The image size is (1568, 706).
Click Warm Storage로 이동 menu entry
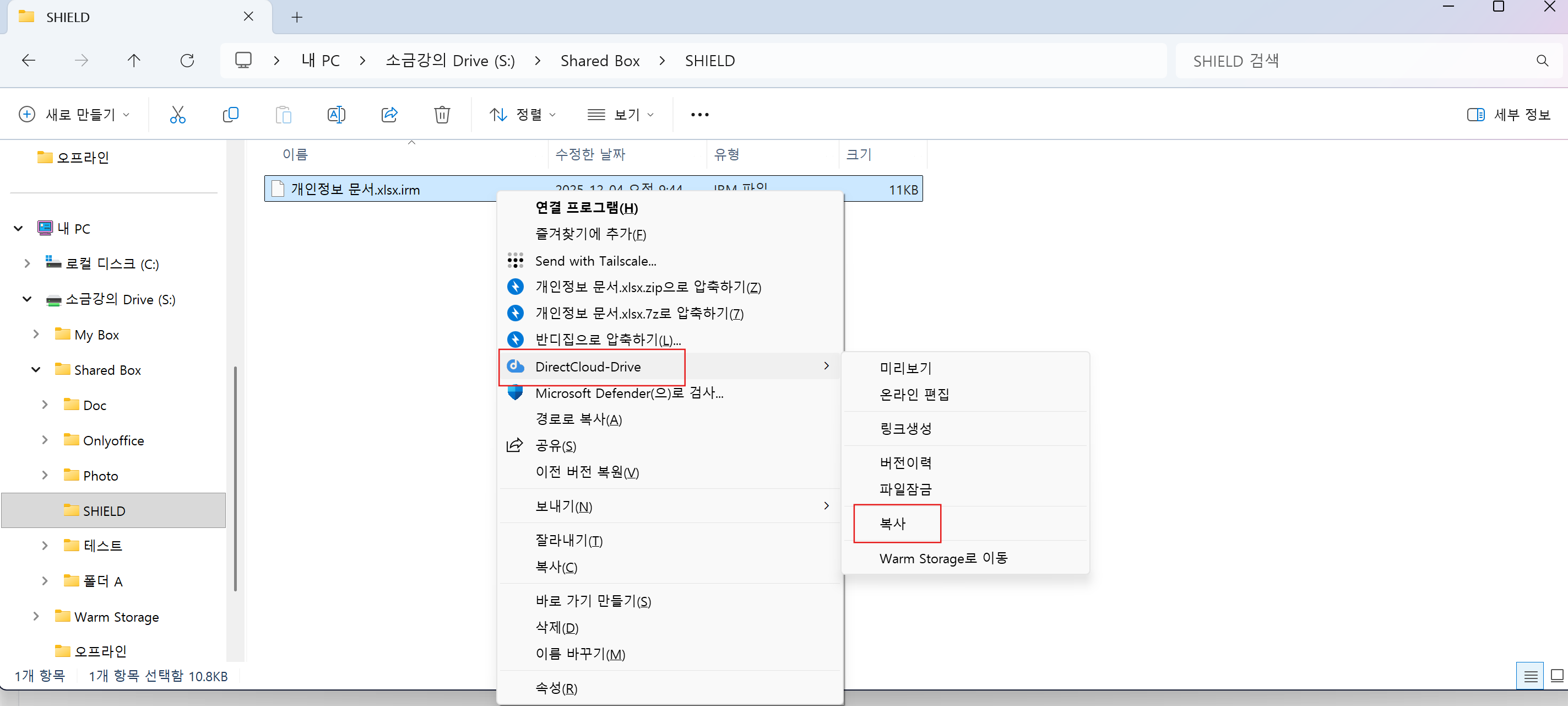[x=943, y=558]
